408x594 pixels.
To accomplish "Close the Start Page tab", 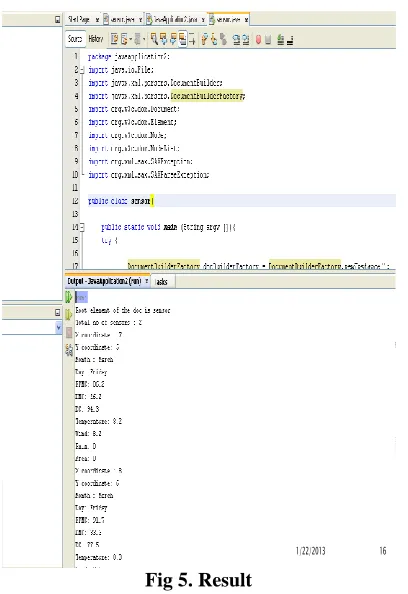I will point(97,20).
